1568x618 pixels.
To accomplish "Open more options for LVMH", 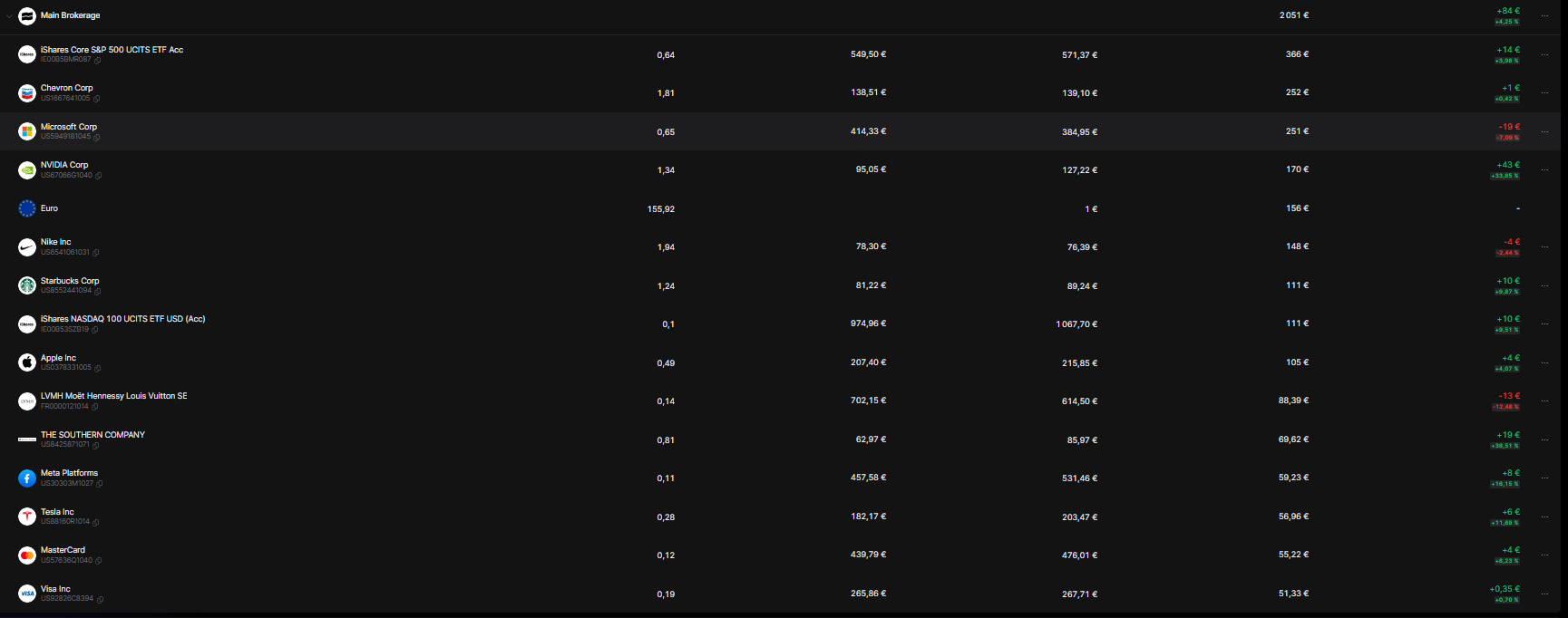I will (1545, 401).
